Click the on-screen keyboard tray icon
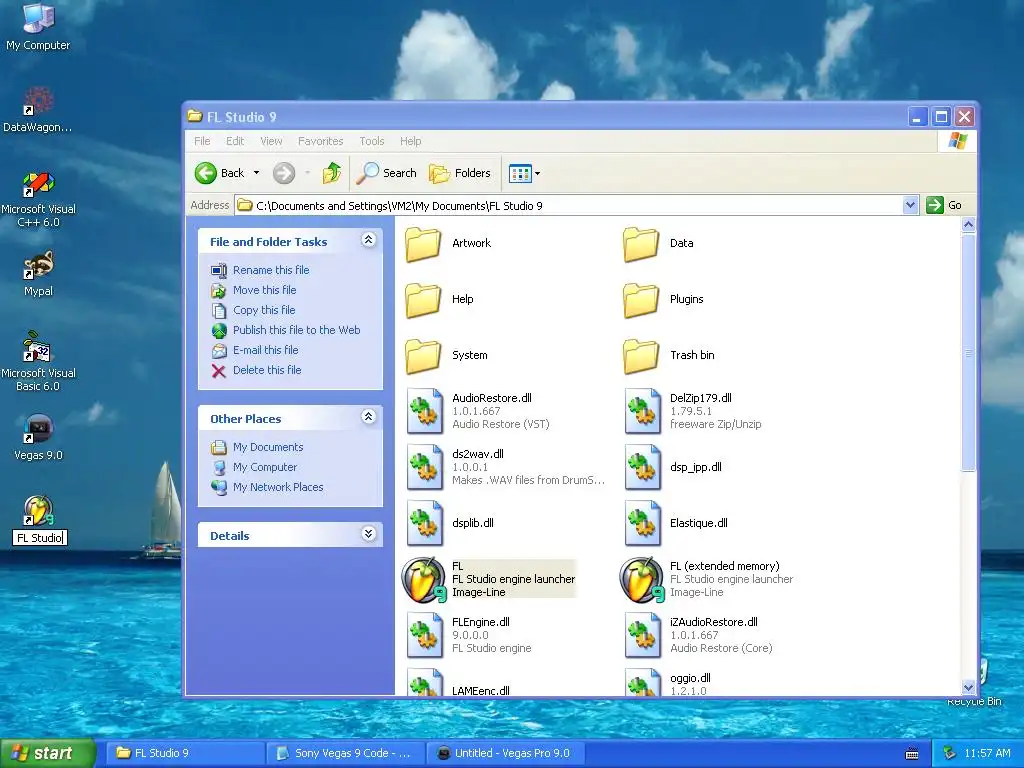Screen dimensions: 1024x768 coord(912,754)
